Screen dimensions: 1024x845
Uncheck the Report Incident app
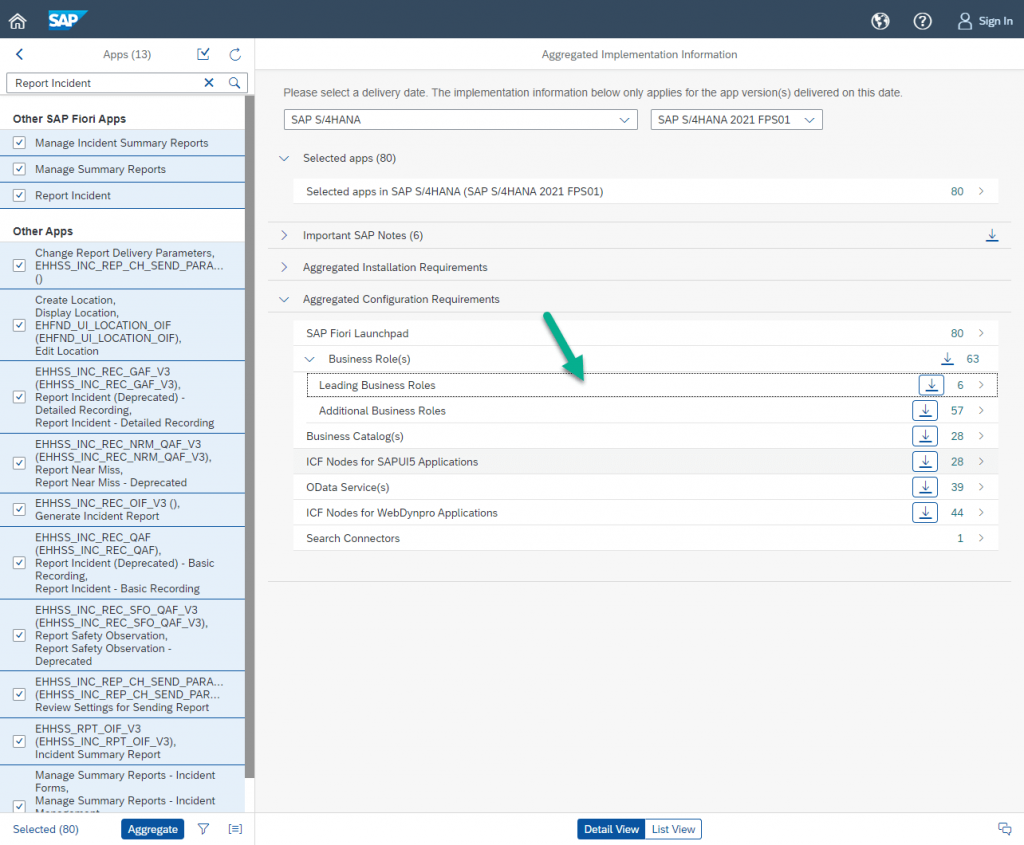click(x=20, y=195)
